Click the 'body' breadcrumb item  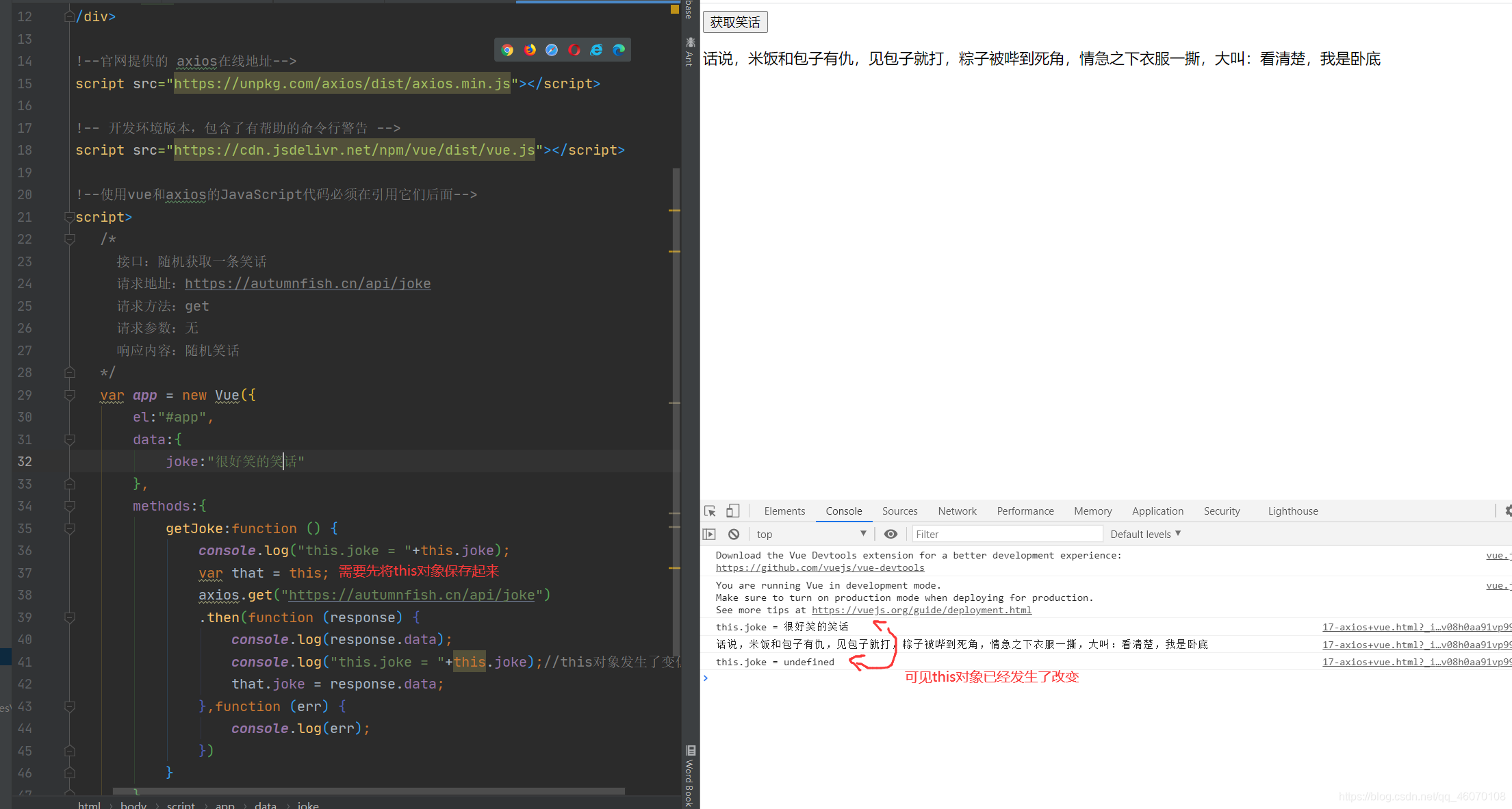133,805
